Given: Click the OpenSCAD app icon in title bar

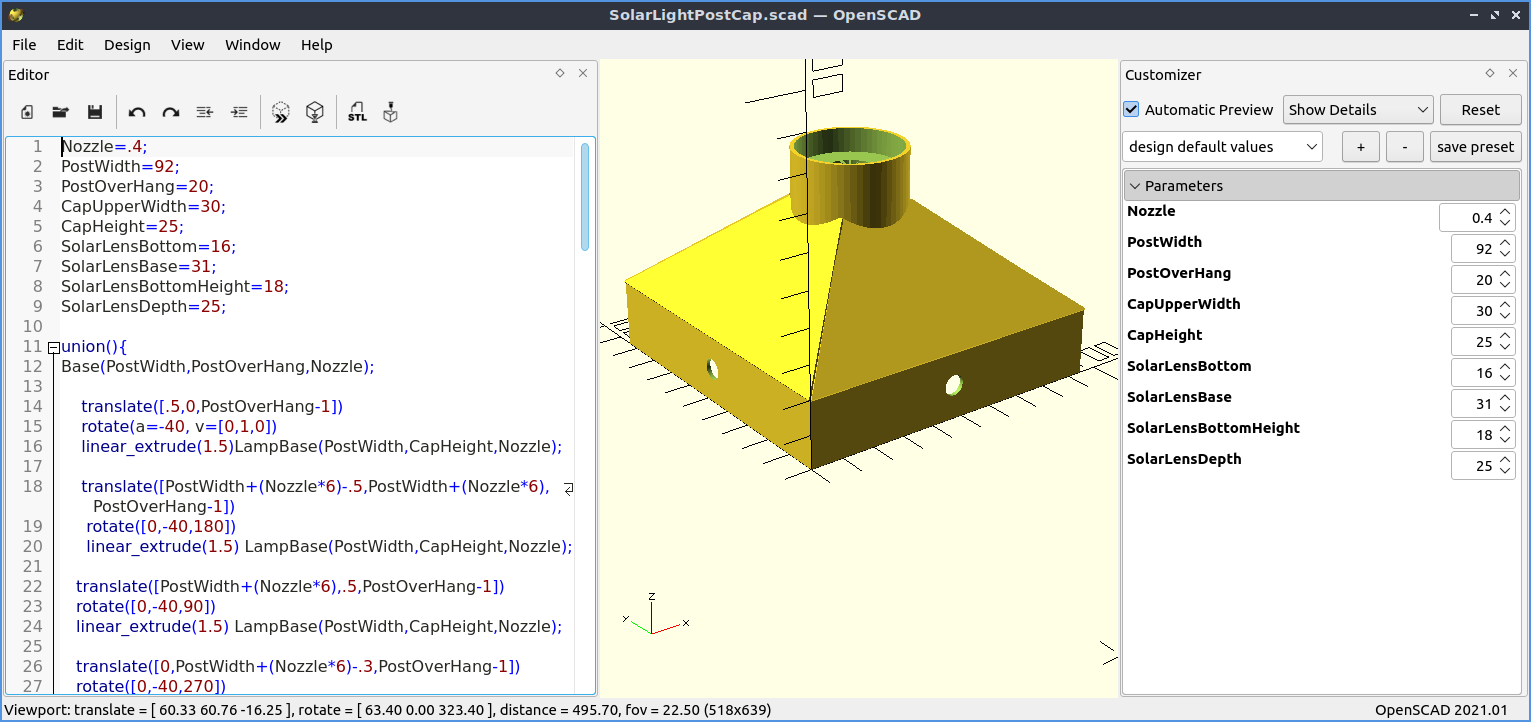Looking at the screenshot, I should point(16,15).
